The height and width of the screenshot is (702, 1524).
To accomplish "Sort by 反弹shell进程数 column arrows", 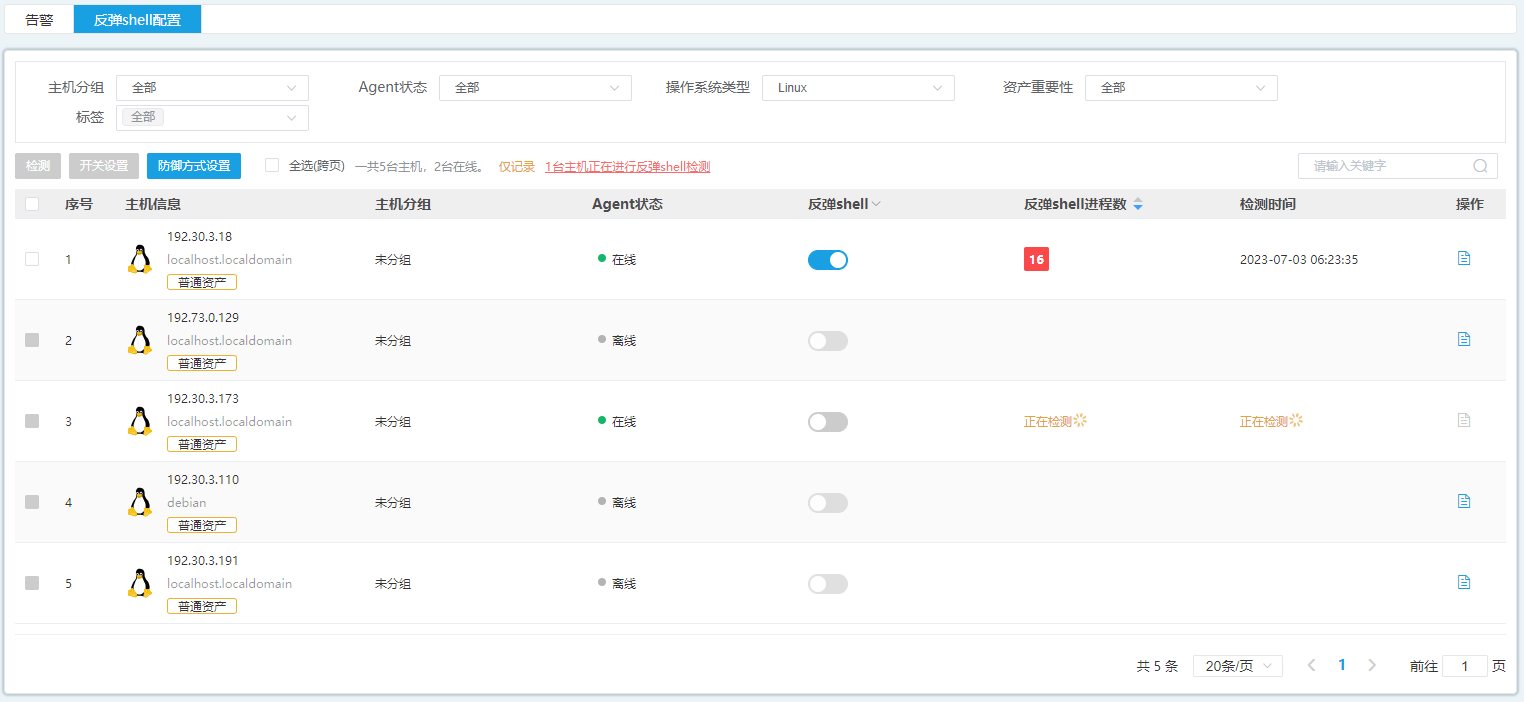I will (x=1138, y=204).
